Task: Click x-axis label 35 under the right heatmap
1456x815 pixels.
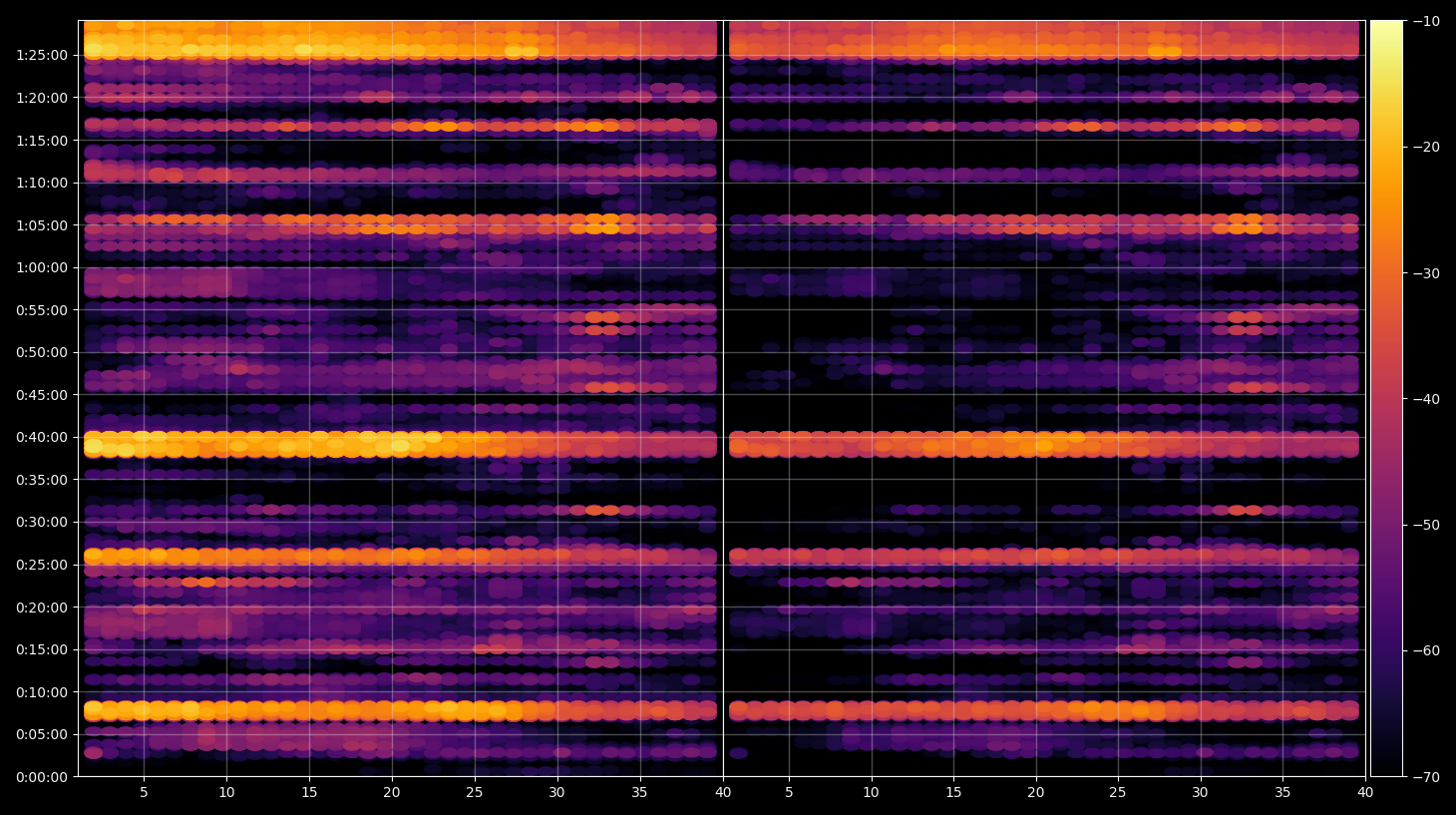Action: pos(1282,793)
